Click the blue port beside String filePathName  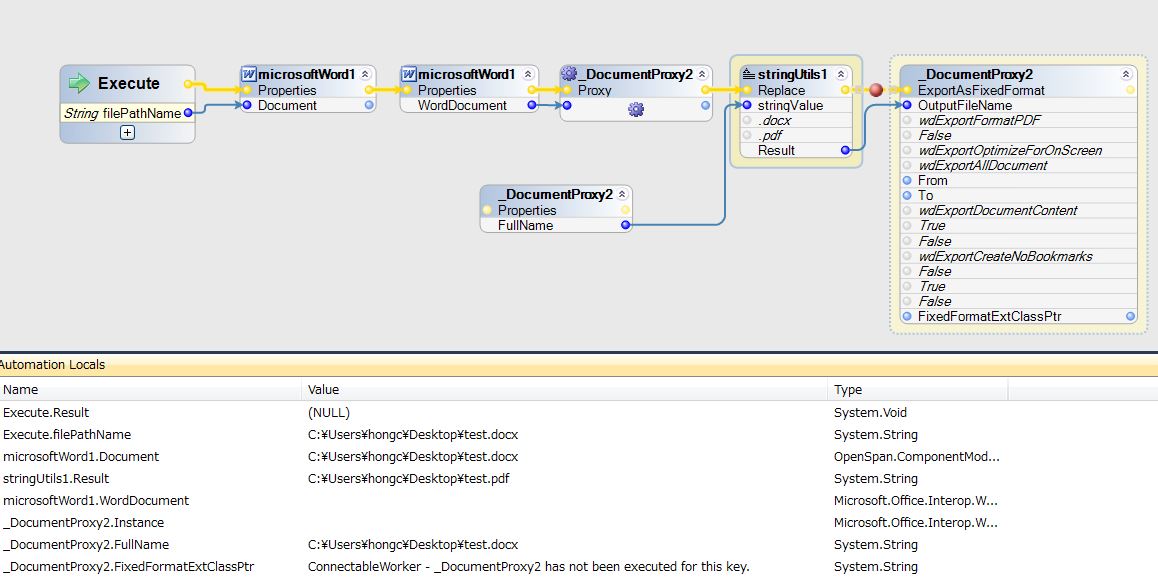tap(188, 113)
